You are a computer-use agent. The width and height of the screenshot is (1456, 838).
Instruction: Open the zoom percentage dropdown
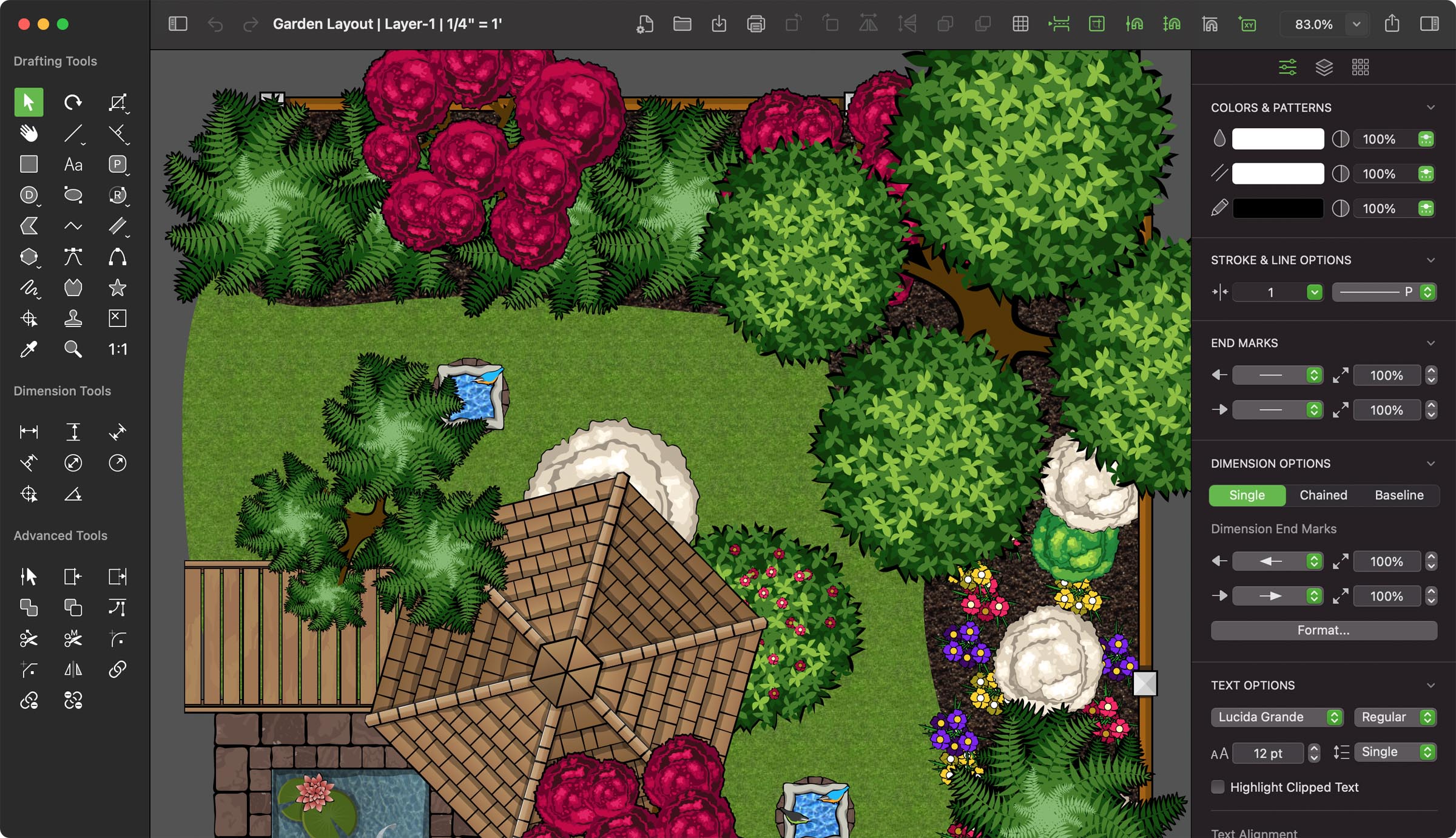(1357, 24)
